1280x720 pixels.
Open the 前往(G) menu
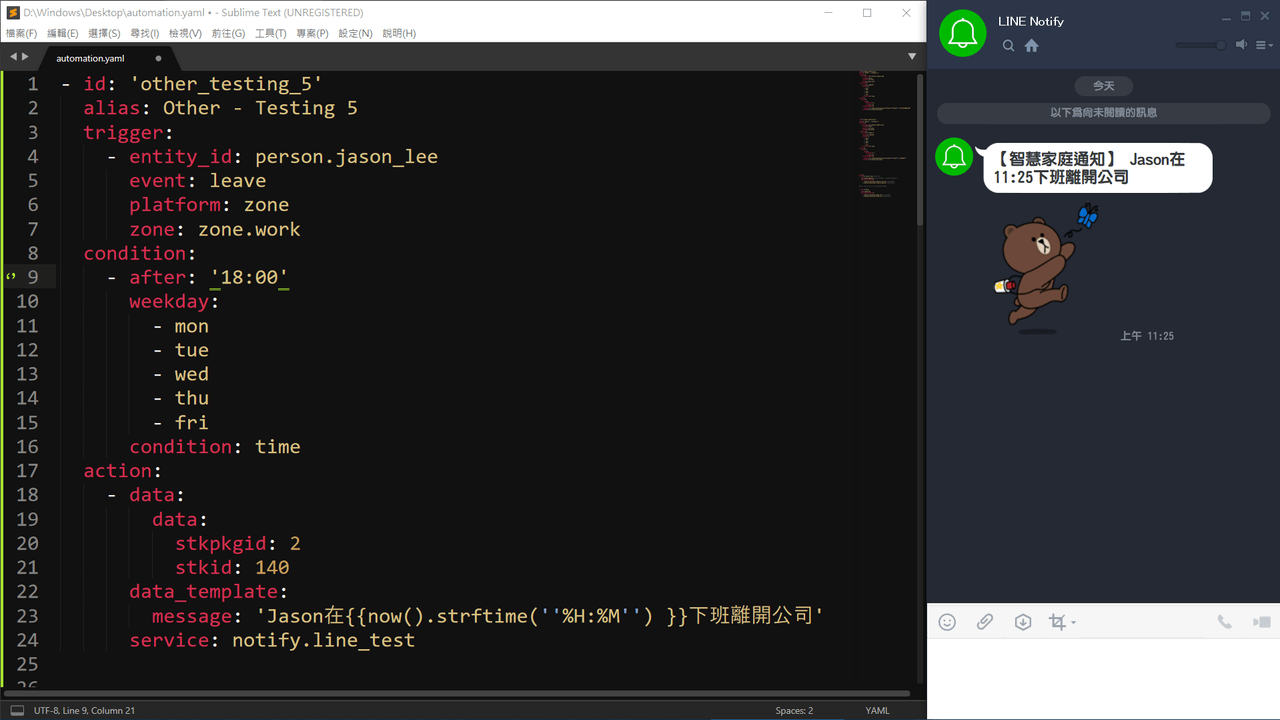228,33
